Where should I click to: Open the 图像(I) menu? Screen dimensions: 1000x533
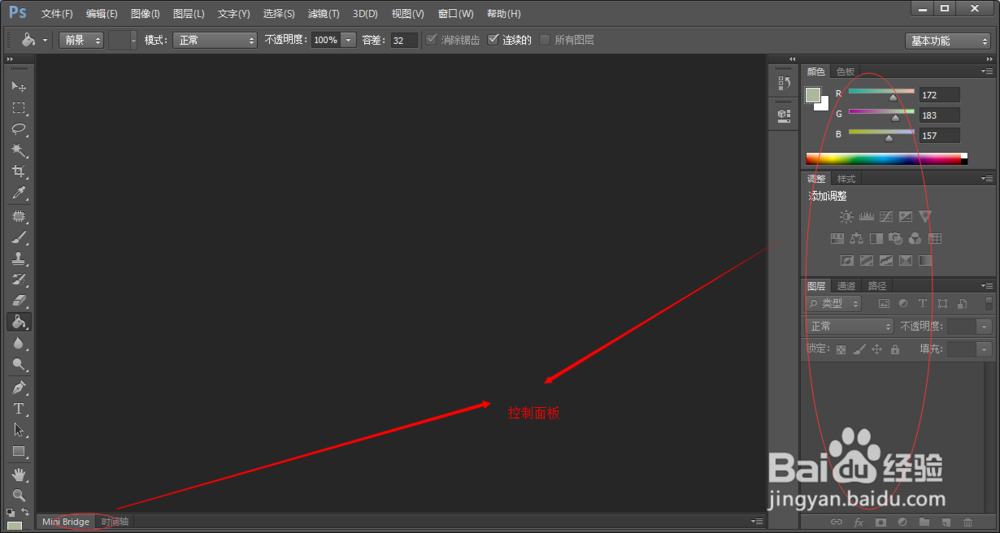click(x=145, y=13)
